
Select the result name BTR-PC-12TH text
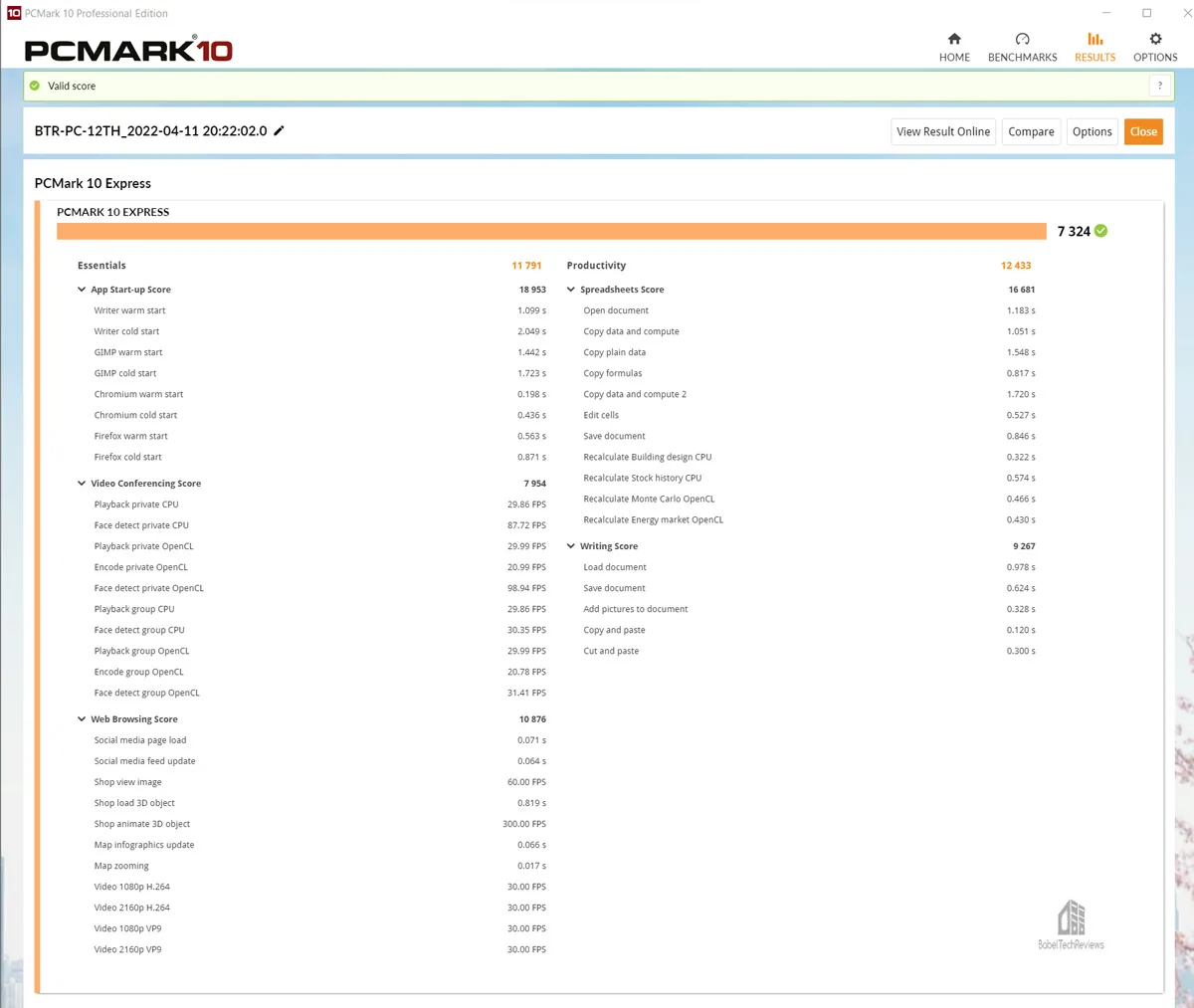[150, 131]
